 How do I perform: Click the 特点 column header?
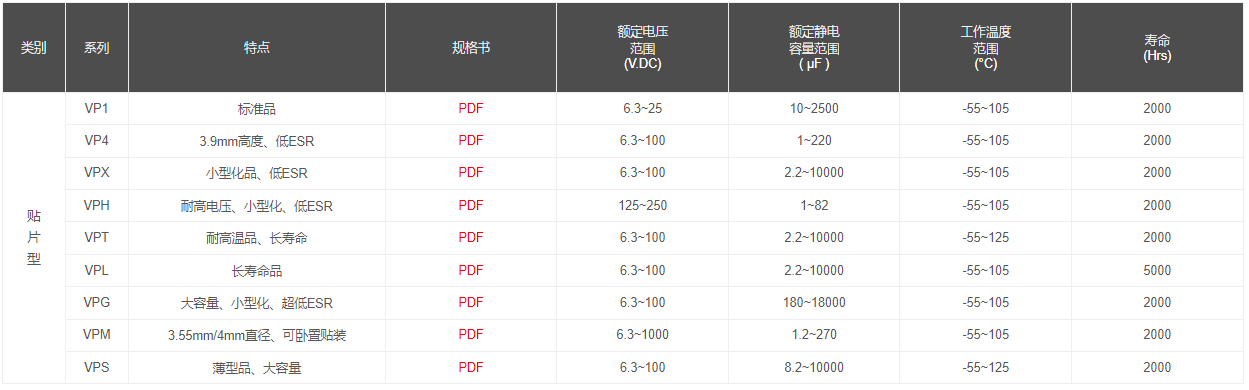point(257,48)
